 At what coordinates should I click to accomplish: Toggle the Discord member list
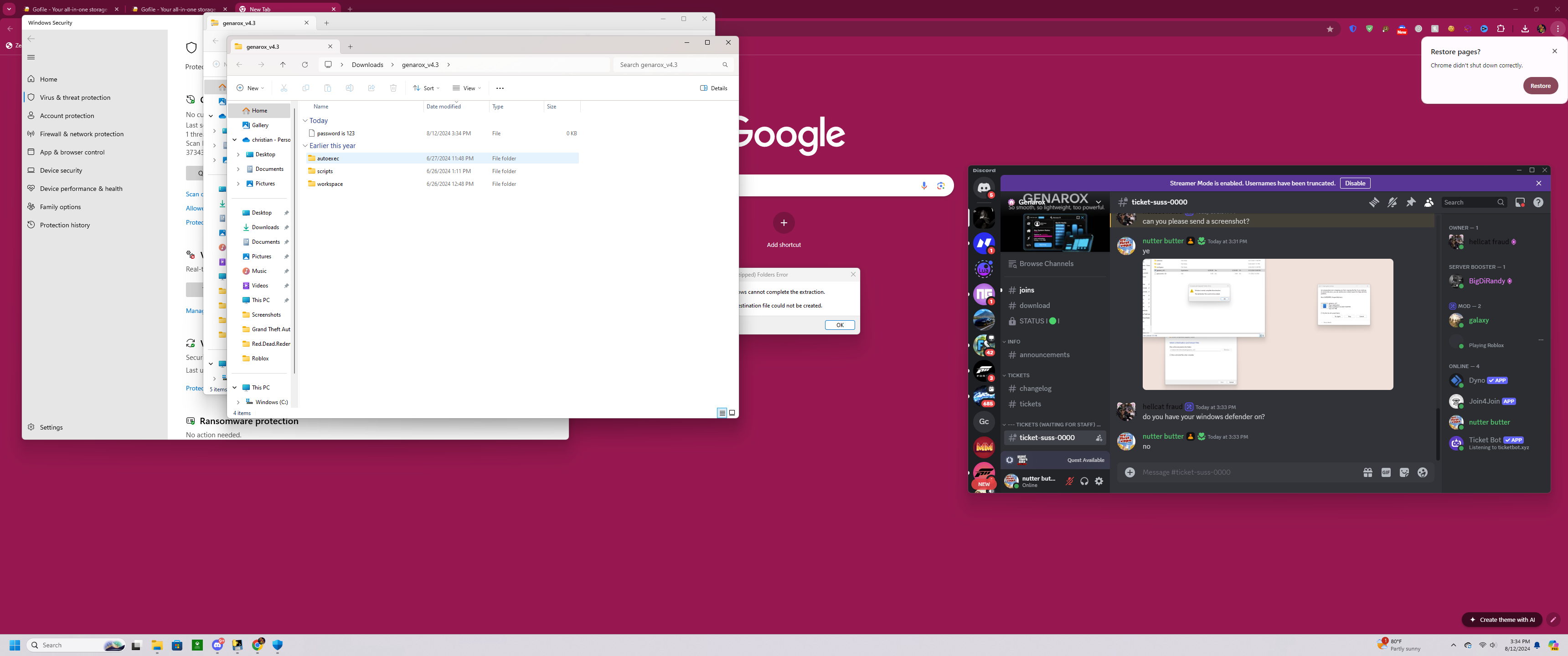[1429, 203]
